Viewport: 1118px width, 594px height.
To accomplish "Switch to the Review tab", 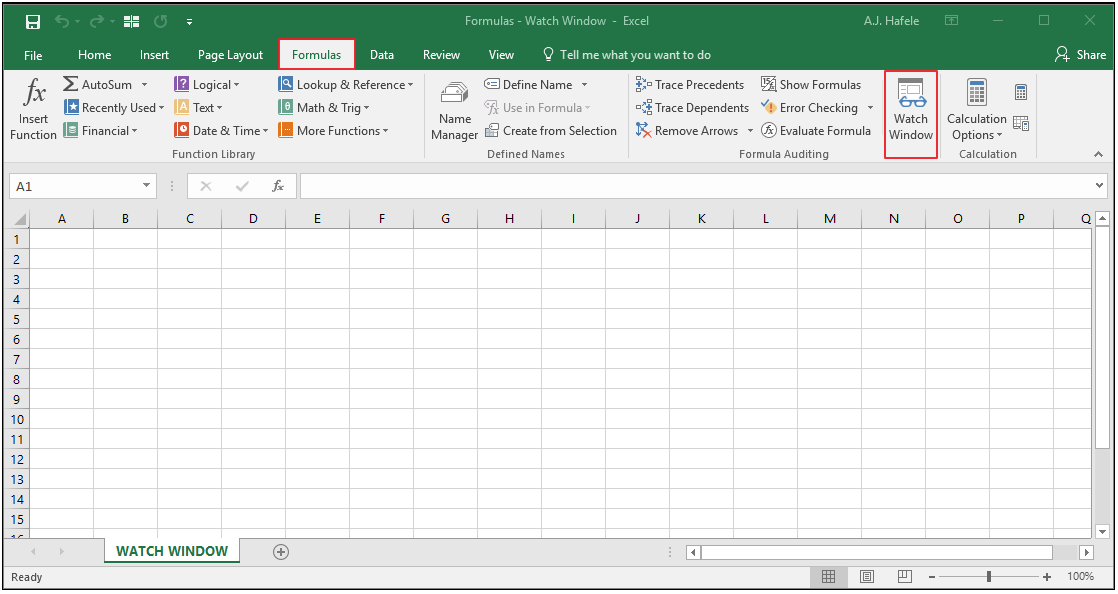I will [441, 55].
